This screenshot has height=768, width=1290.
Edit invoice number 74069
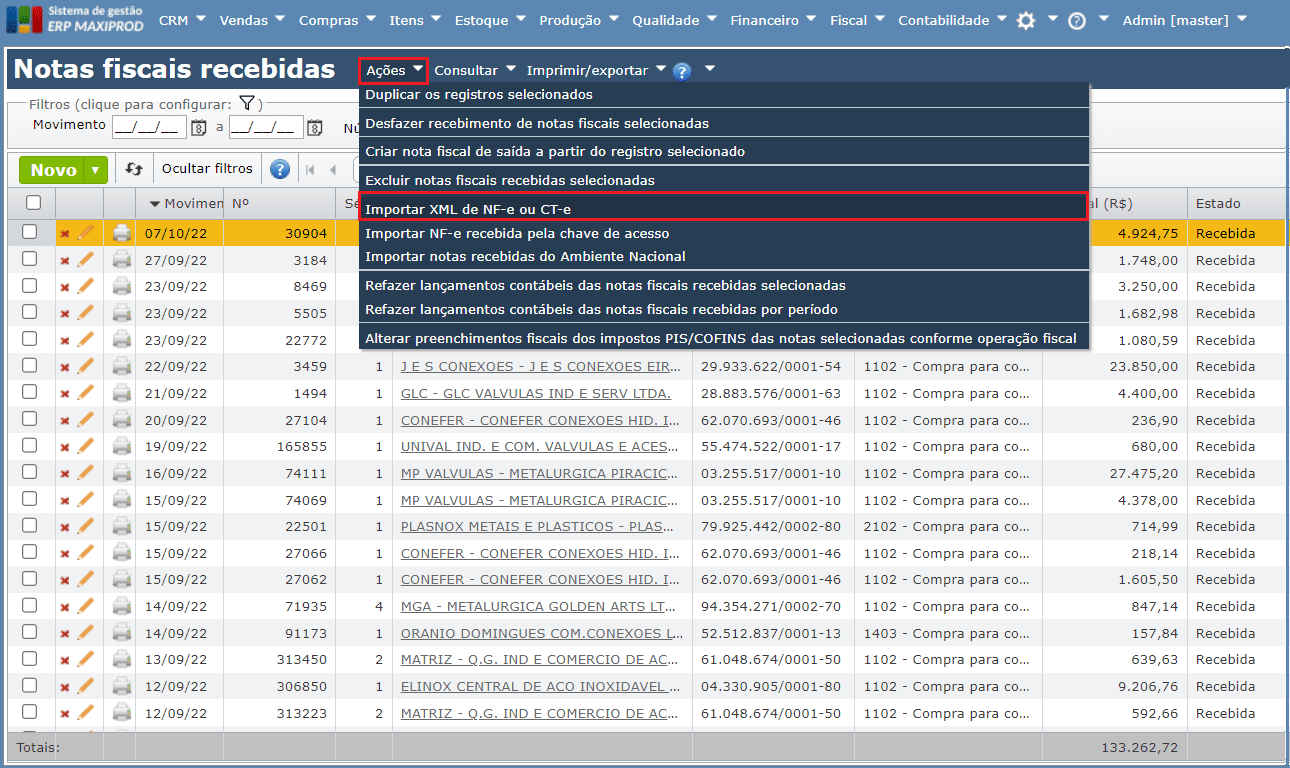point(86,500)
